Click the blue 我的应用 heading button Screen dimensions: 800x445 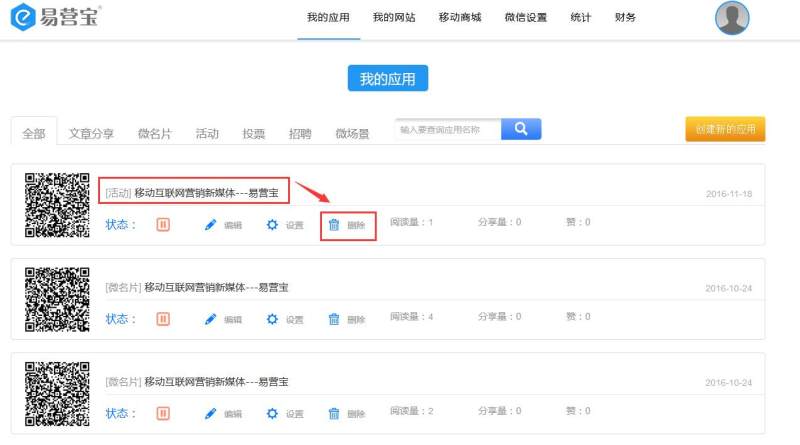(388, 79)
